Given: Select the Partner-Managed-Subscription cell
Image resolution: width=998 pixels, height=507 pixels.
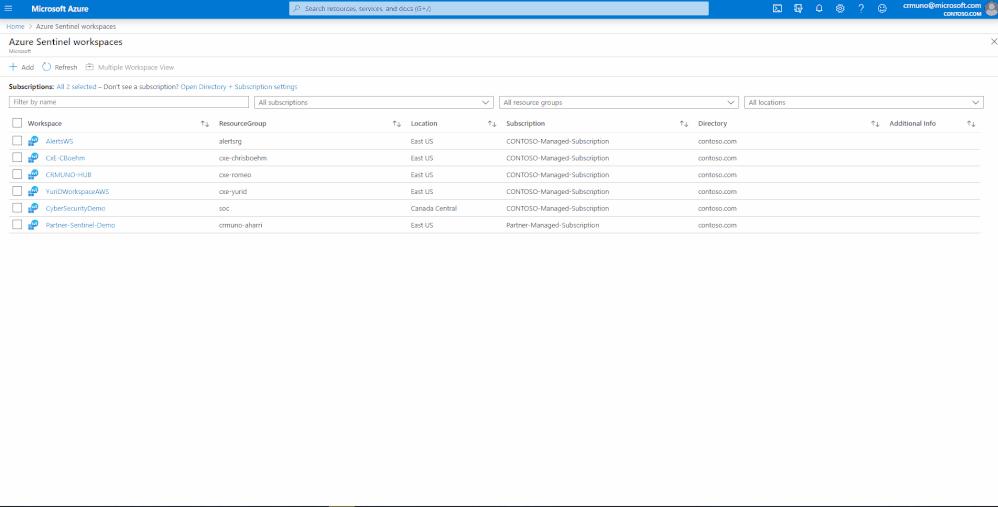Looking at the screenshot, I should tap(552, 225).
